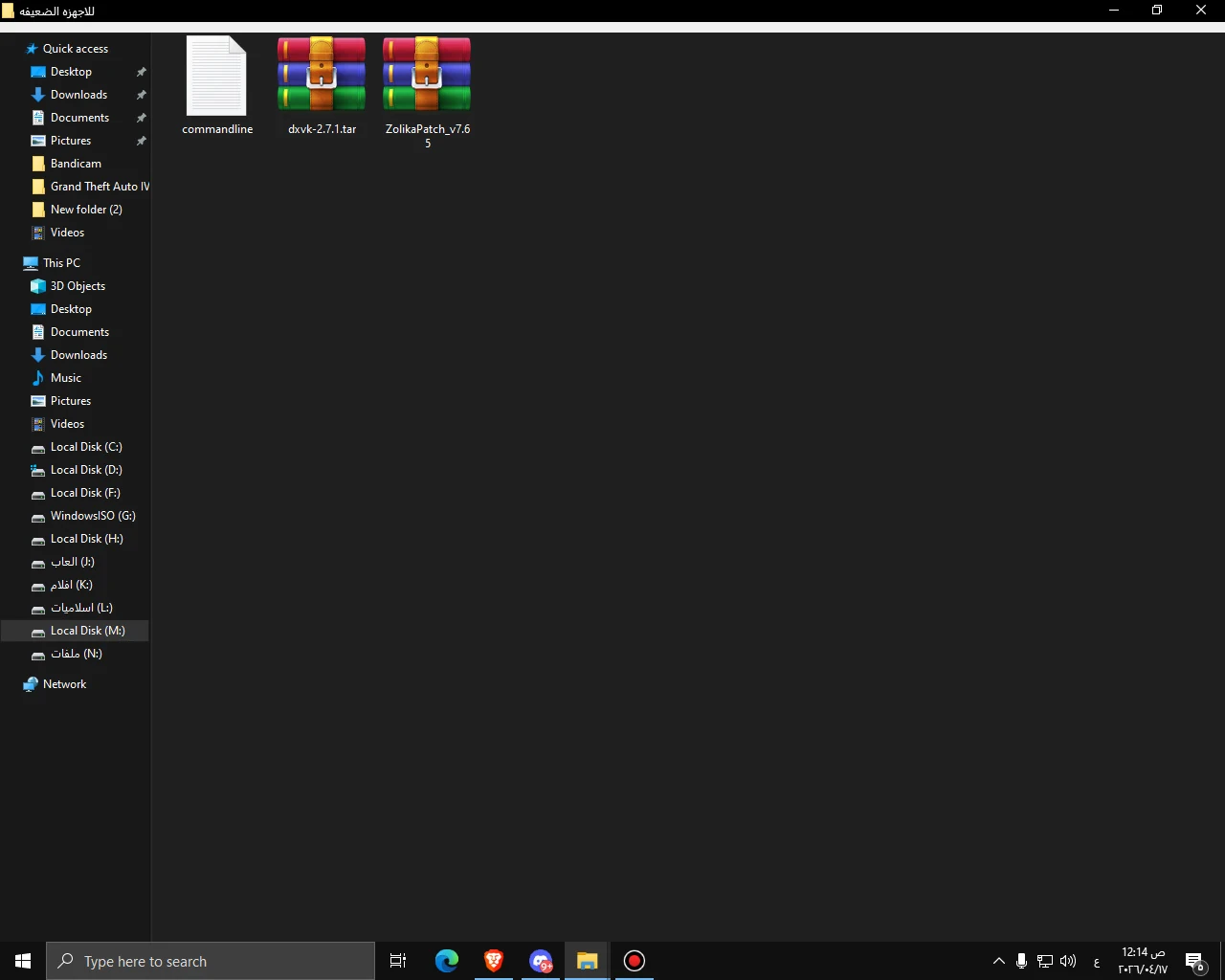Click the Bandicam recorder taskbar icon

pyautogui.click(x=635, y=961)
